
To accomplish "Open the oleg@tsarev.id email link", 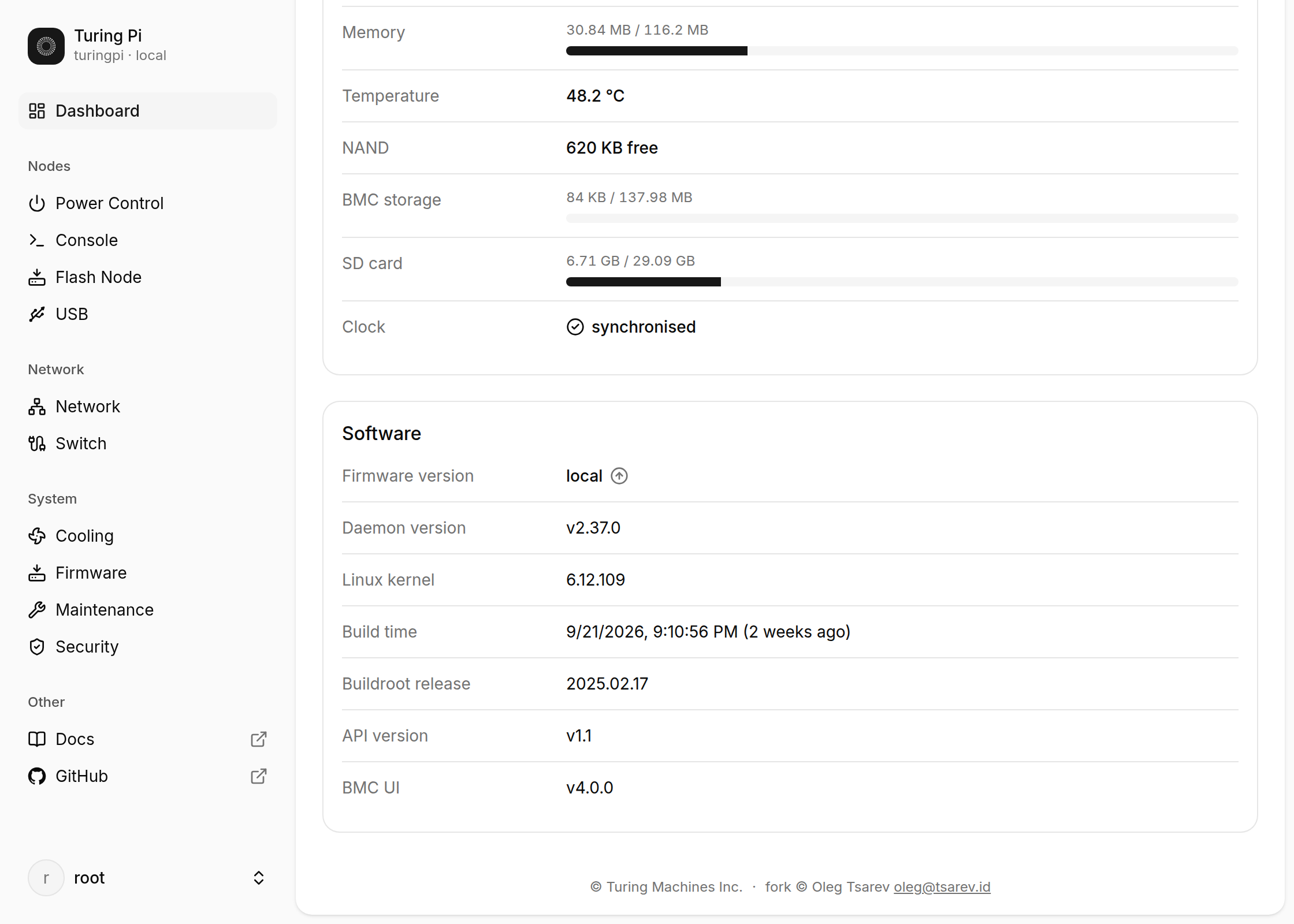I will click(942, 887).
